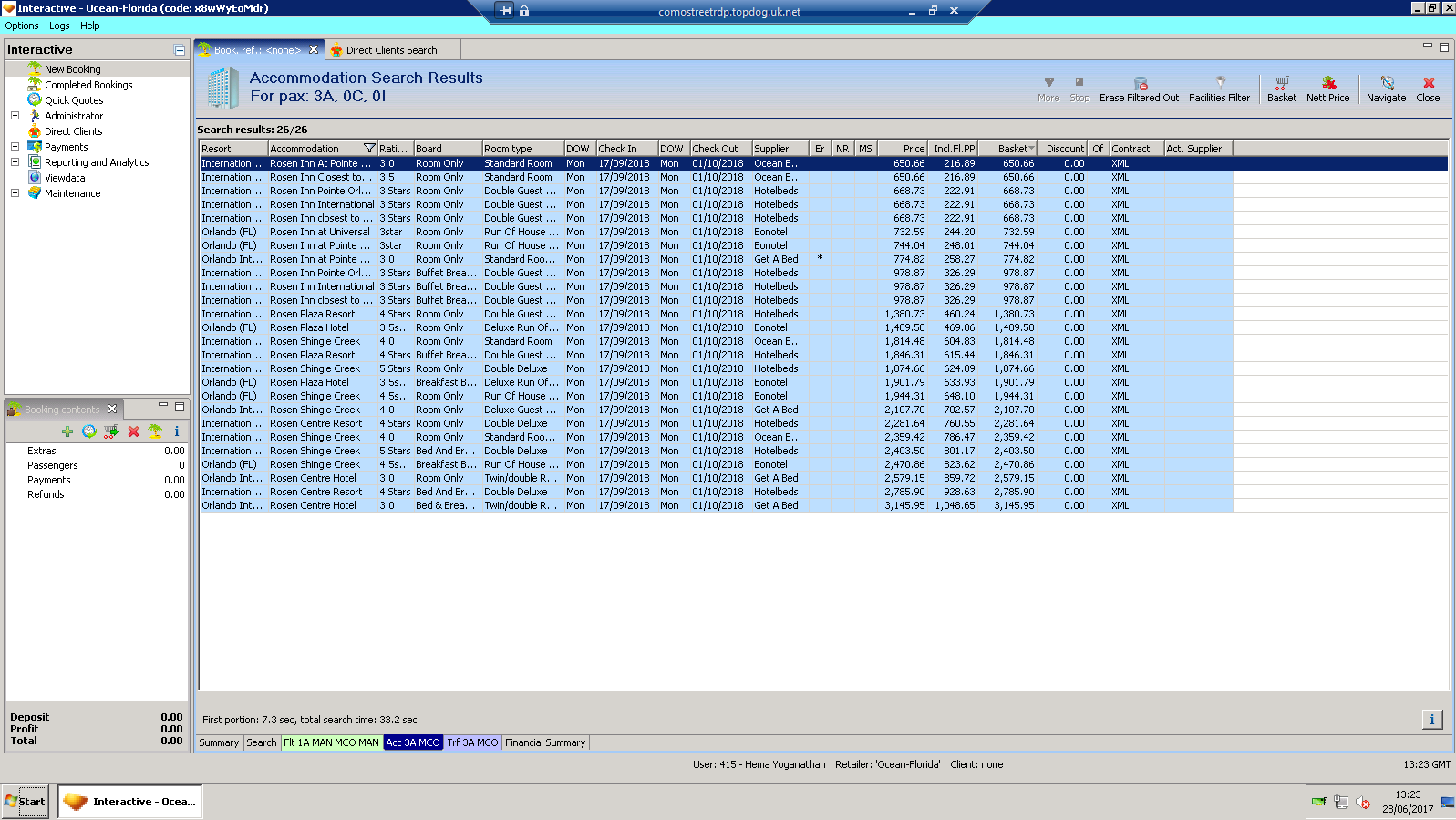Sort results by the Price column header

pyautogui.click(x=903, y=149)
